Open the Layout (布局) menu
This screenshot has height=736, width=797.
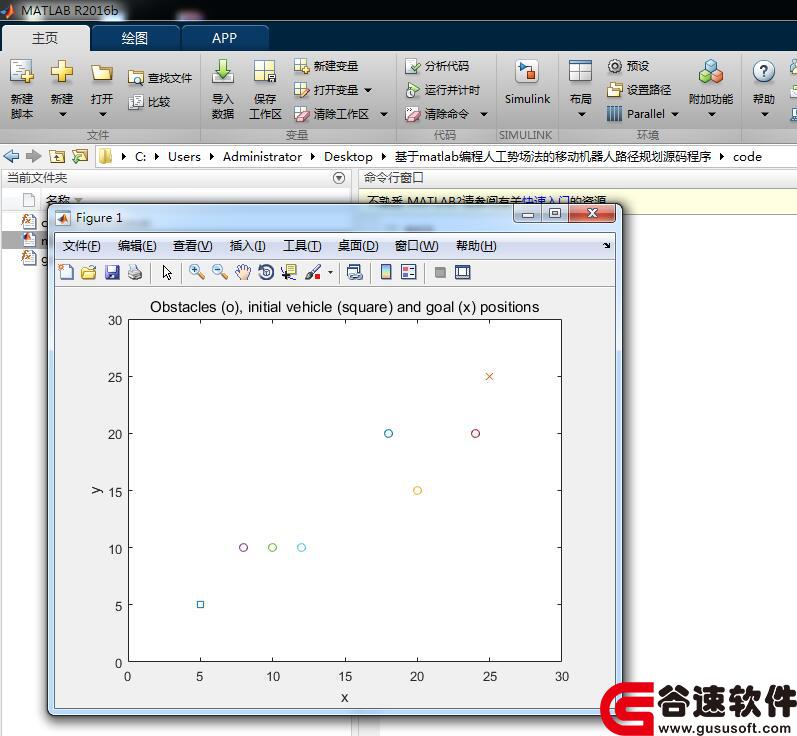(x=580, y=89)
